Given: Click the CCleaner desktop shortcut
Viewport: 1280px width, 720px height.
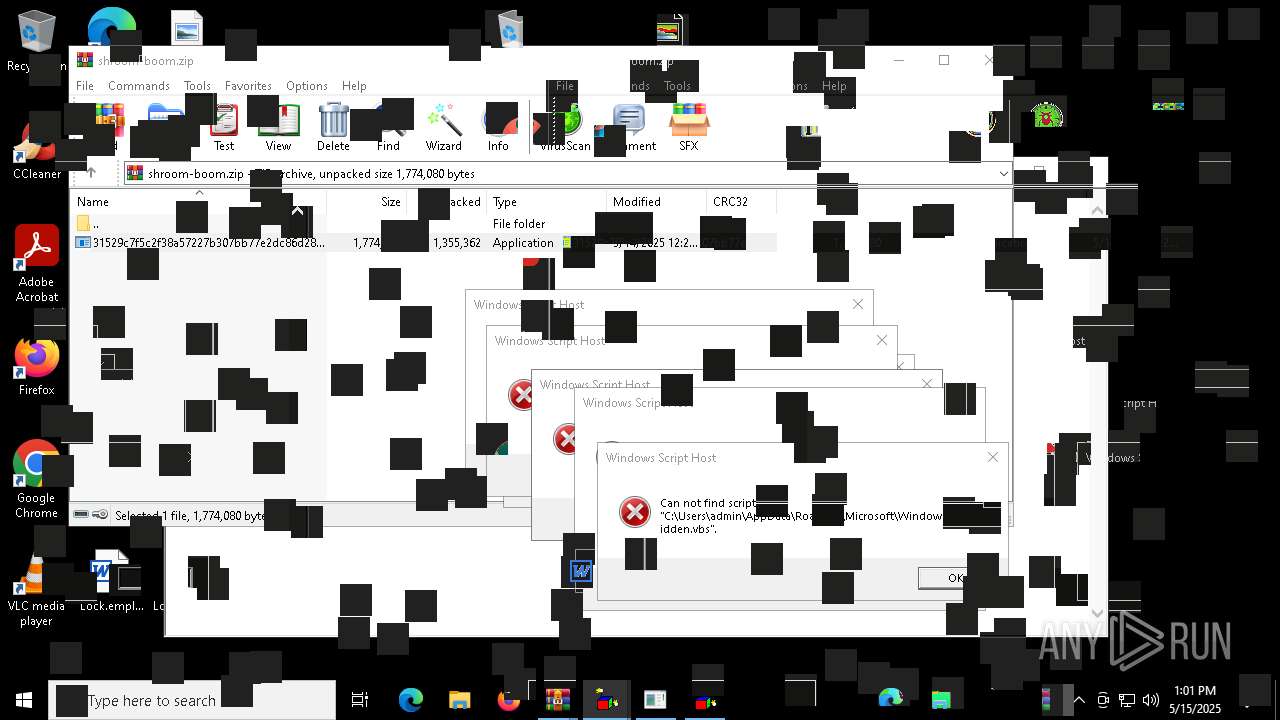Looking at the screenshot, I should click(37, 150).
